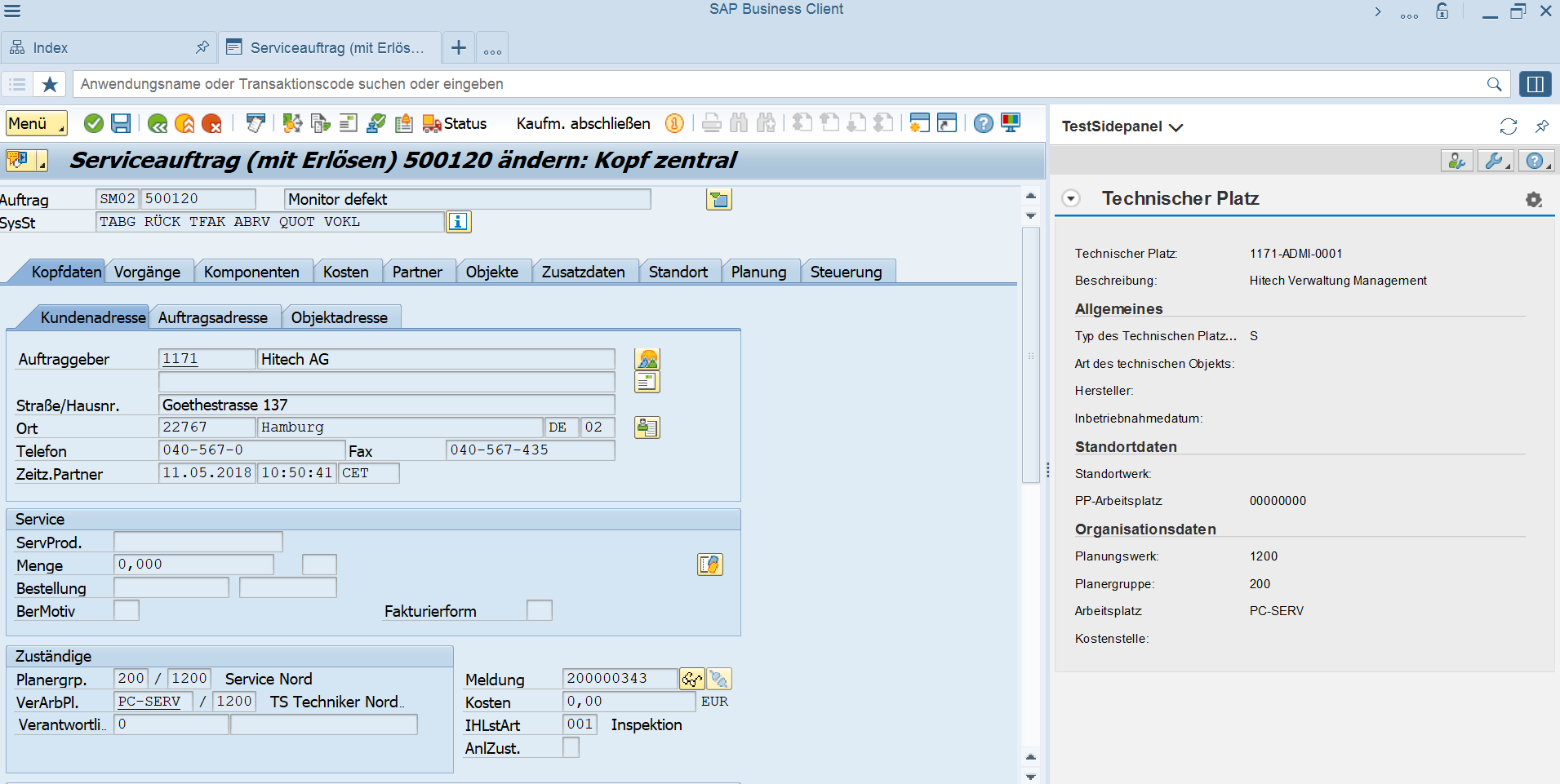The width and height of the screenshot is (1560, 784).
Task: Select the Objekte tab
Action: tap(492, 272)
